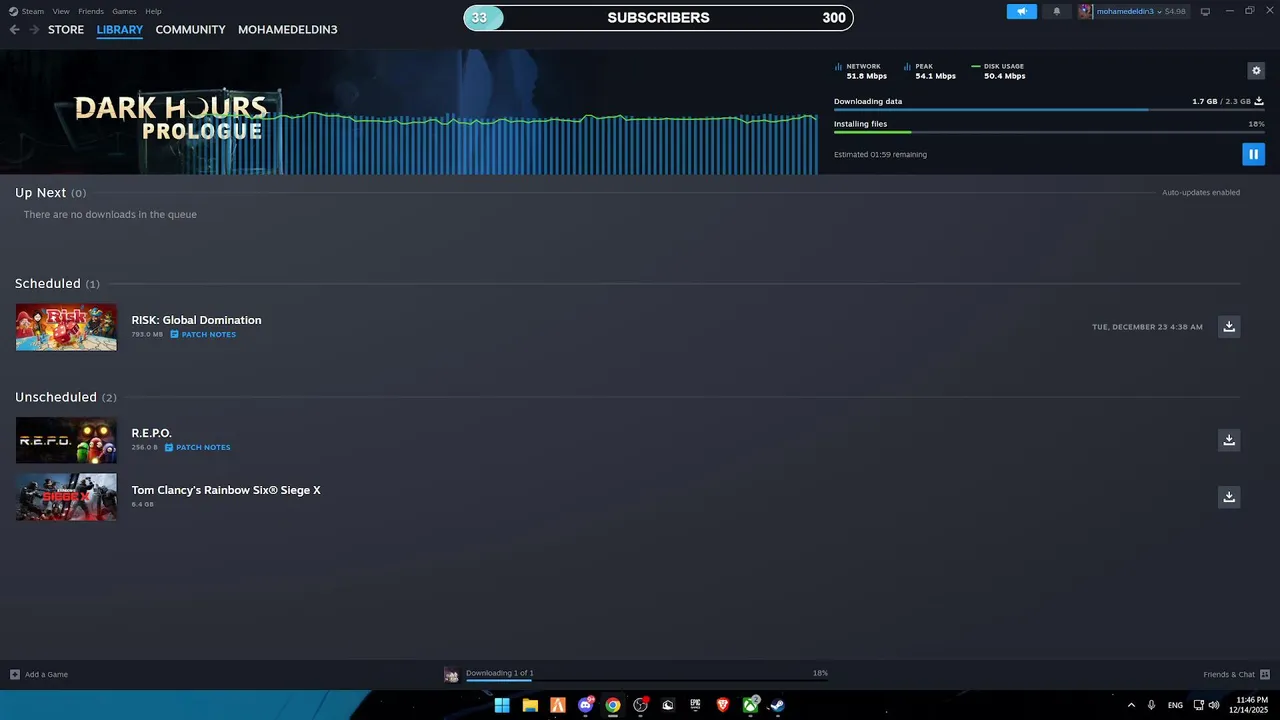Click the Installing files progress bar
The image size is (1280, 720).
[1049, 132]
